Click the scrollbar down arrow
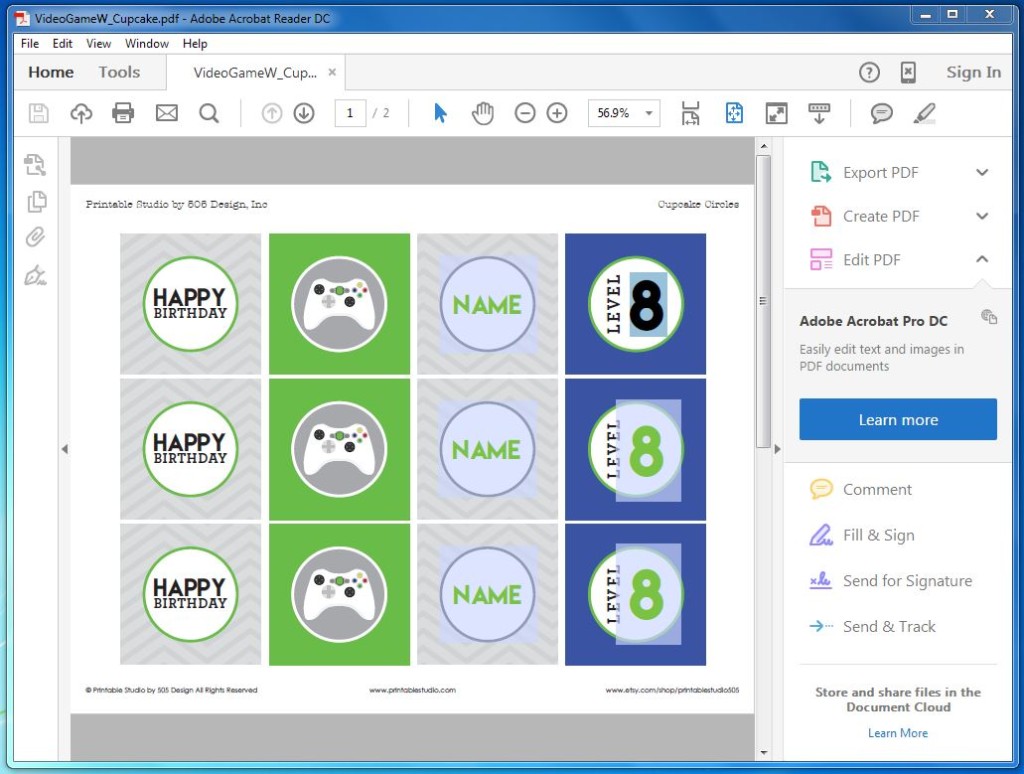Screen dimensions: 1024x774 click(x=763, y=752)
